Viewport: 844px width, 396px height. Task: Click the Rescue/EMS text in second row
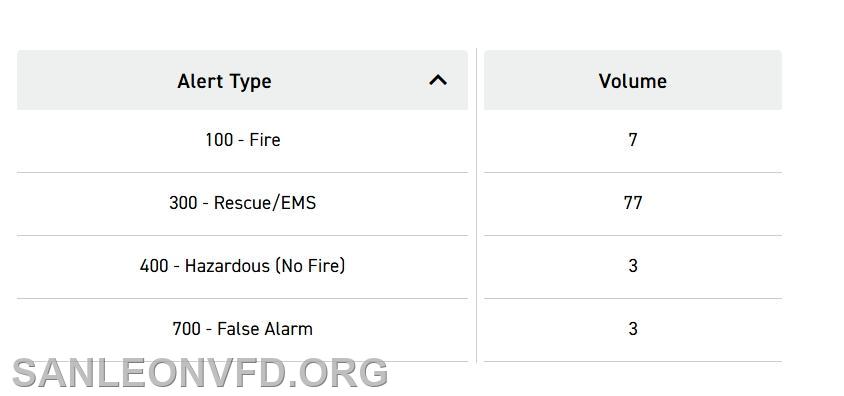(x=265, y=203)
